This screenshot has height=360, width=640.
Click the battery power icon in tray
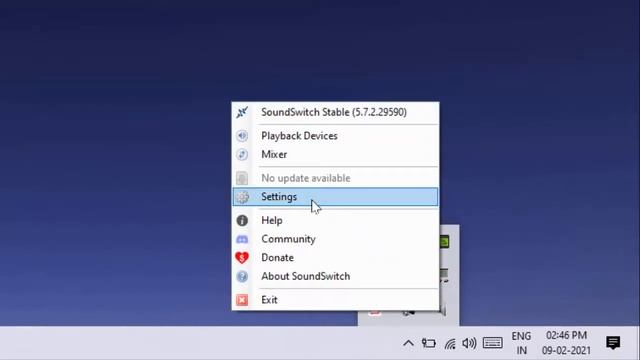click(429, 343)
